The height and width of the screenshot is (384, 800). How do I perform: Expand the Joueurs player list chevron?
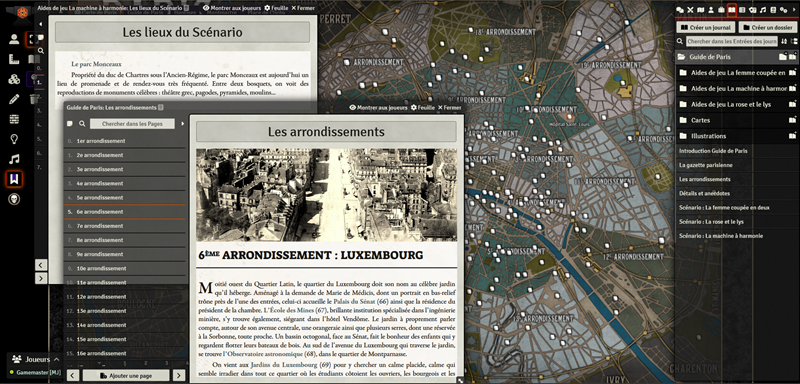(x=56, y=360)
